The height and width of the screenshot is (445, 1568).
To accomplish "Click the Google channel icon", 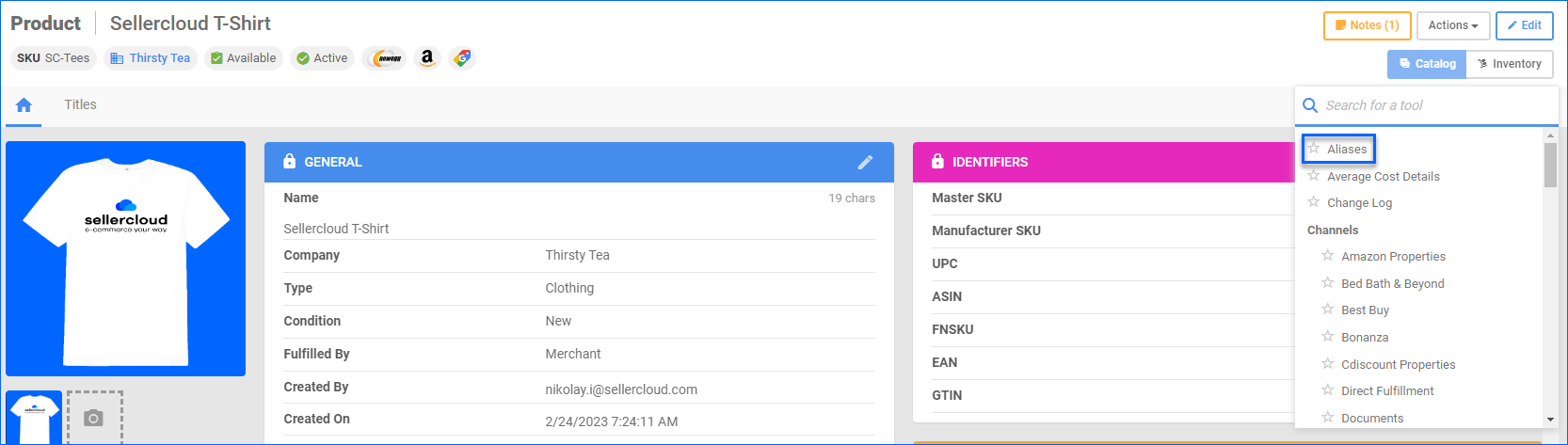I will coord(462,58).
